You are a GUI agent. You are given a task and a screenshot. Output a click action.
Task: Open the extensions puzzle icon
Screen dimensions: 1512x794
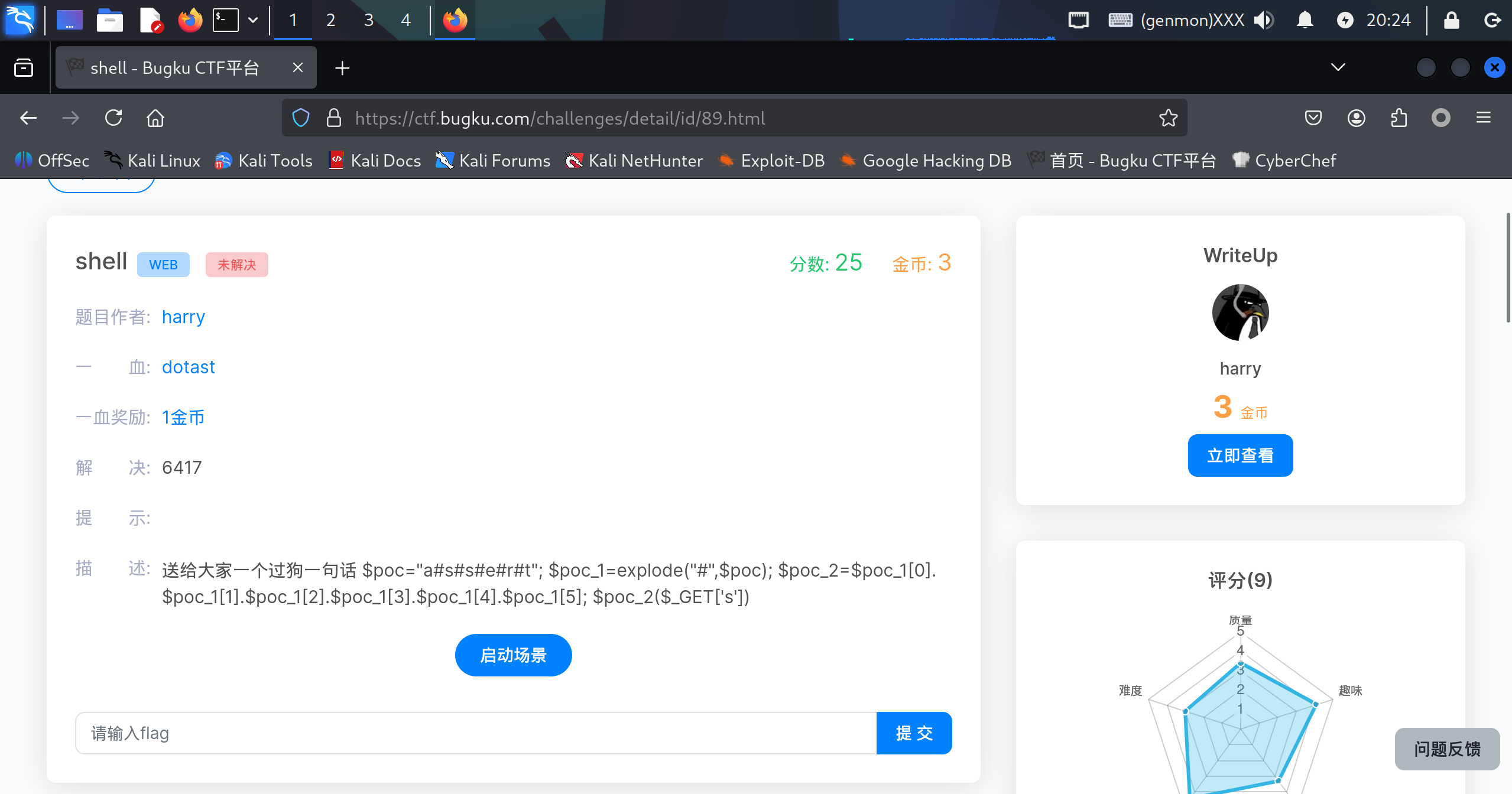point(1399,118)
